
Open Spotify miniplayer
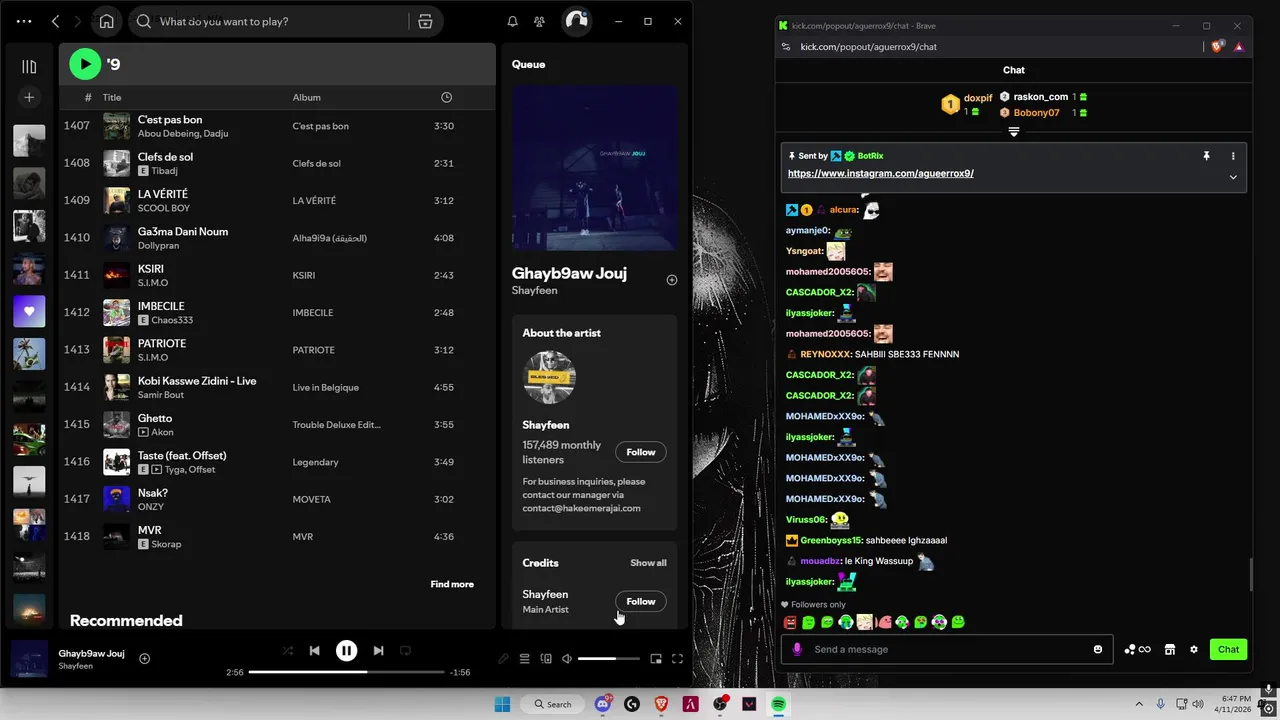(x=656, y=659)
